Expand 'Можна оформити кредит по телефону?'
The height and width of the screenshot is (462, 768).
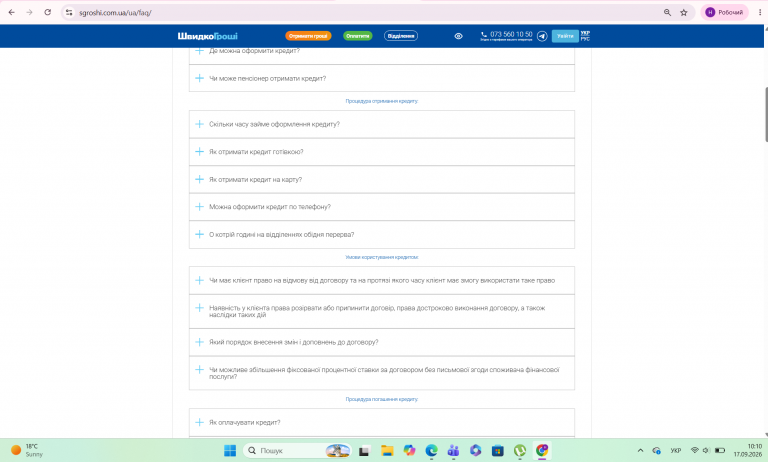(x=382, y=207)
